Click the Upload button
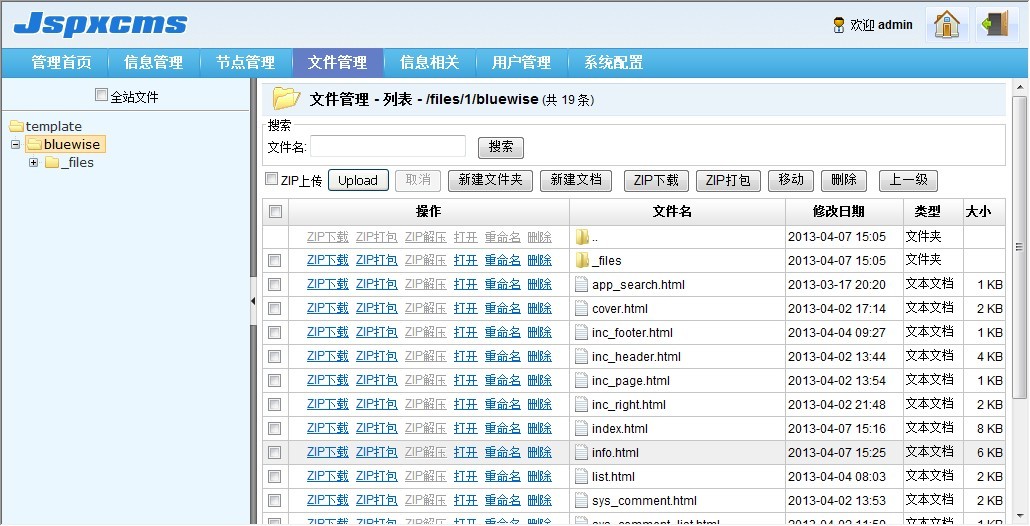This screenshot has height=526, width=1030. pyautogui.click(x=358, y=181)
